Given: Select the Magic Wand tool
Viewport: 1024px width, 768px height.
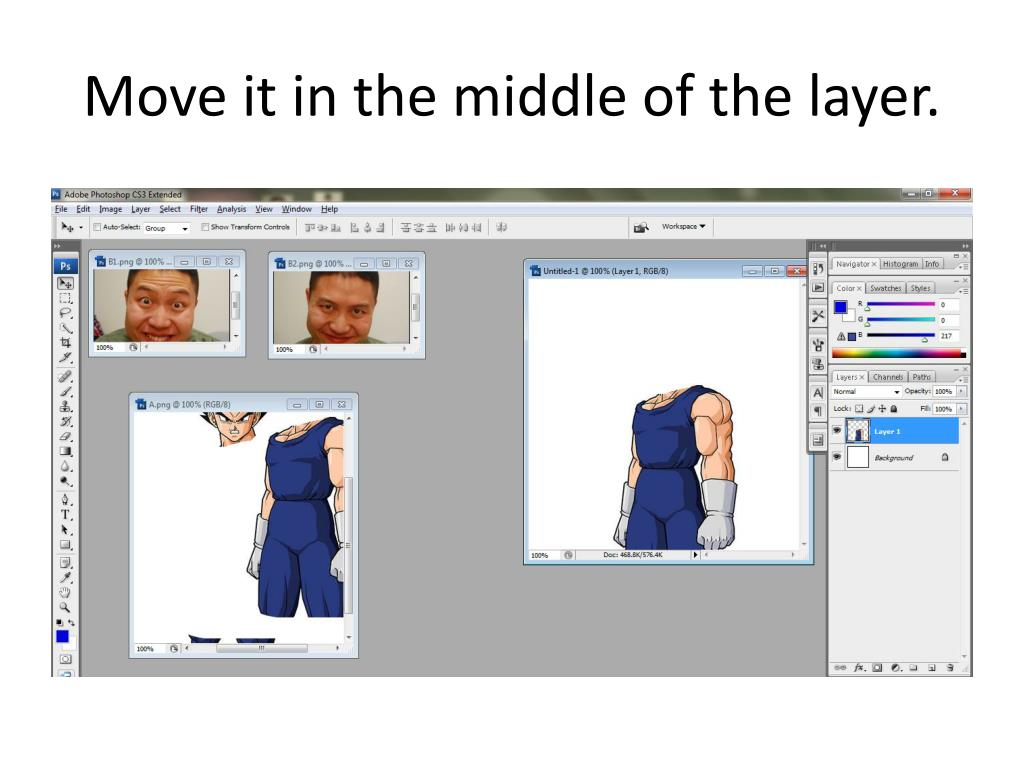Looking at the screenshot, I should pyautogui.click(x=65, y=327).
